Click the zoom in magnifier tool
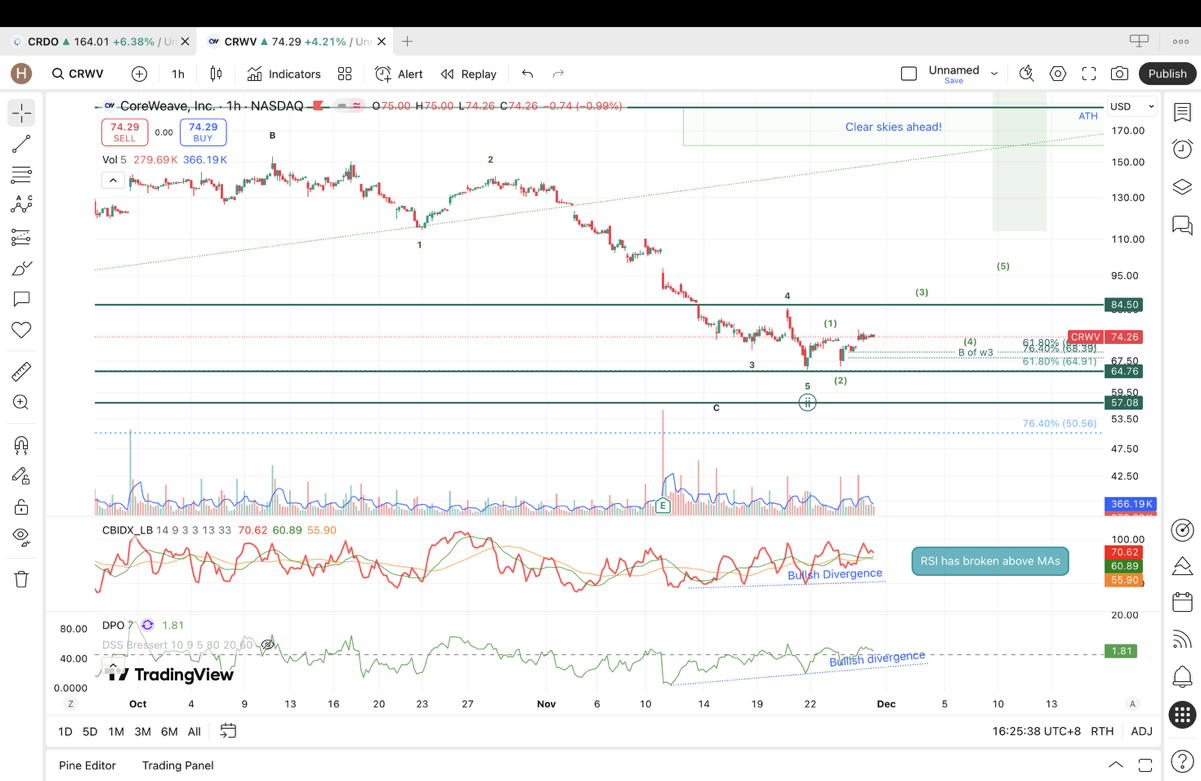Viewport: 1201px width, 781px height. [x=21, y=402]
